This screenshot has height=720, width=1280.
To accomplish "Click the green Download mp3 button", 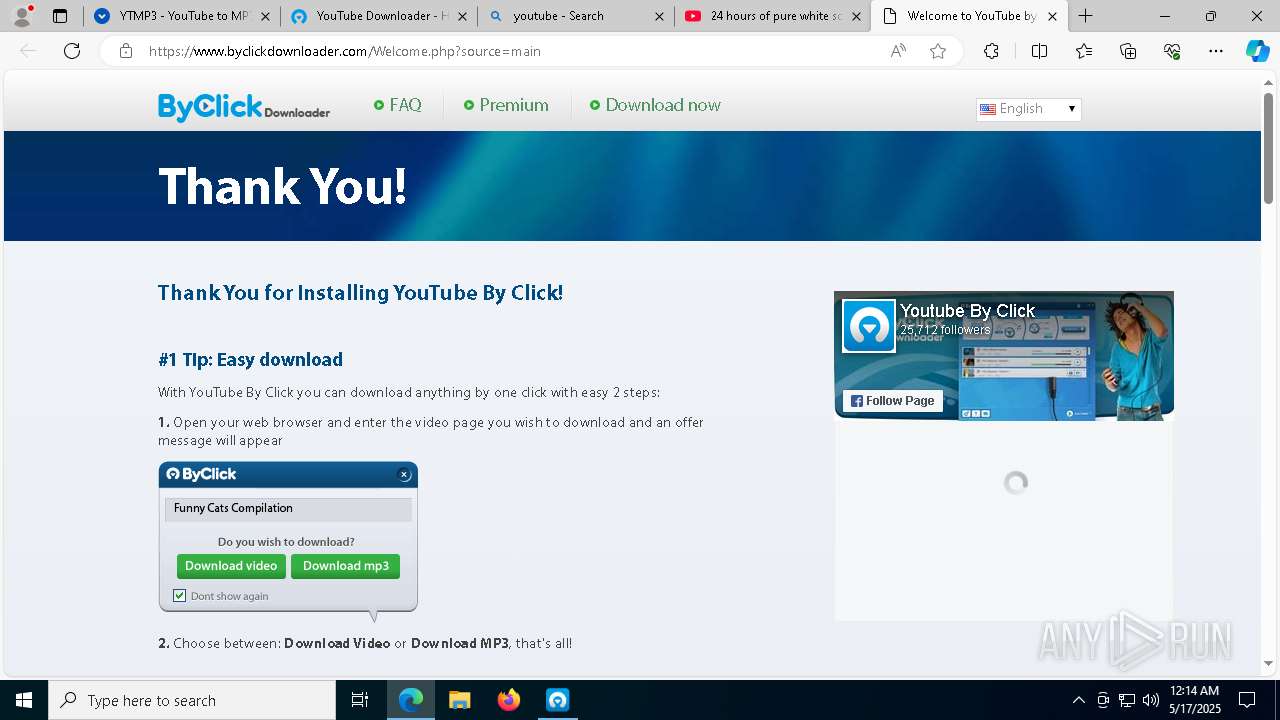I will 345,566.
